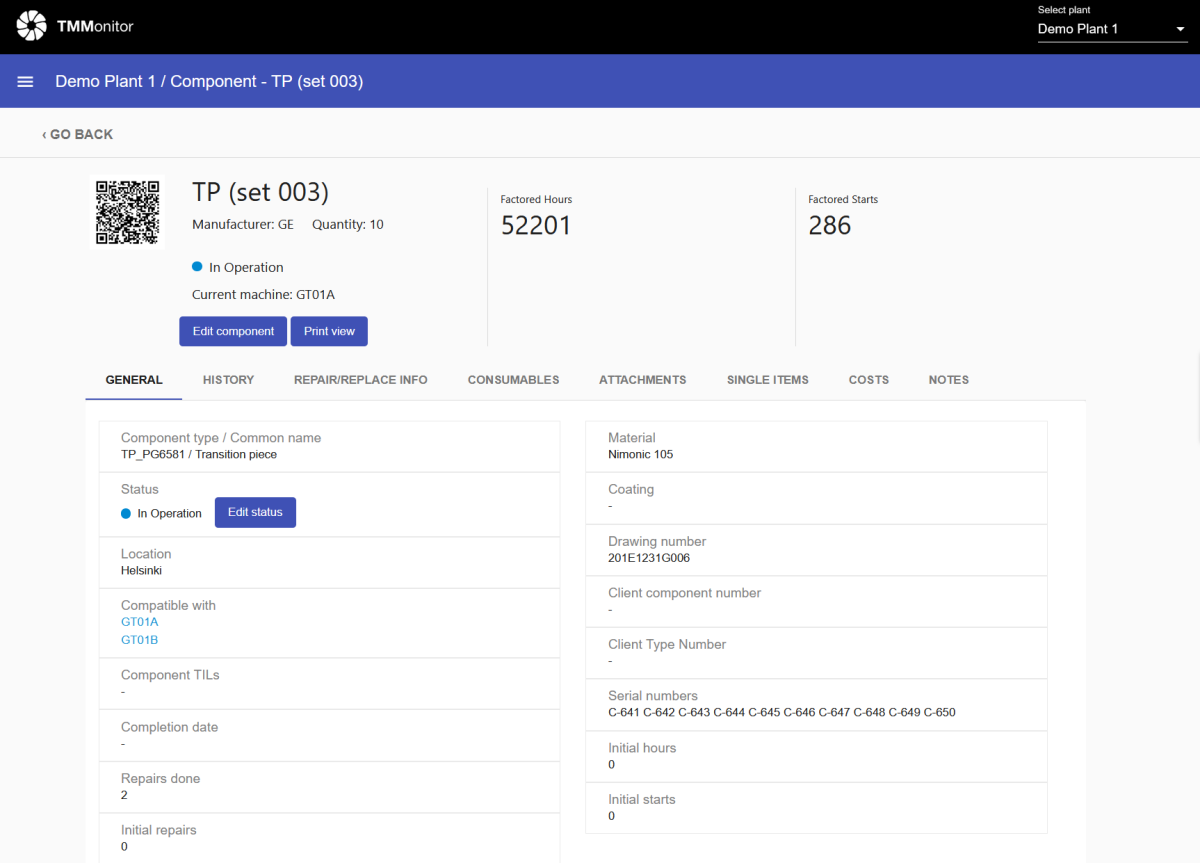Open the Print view
1200x863 pixels.
329,331
